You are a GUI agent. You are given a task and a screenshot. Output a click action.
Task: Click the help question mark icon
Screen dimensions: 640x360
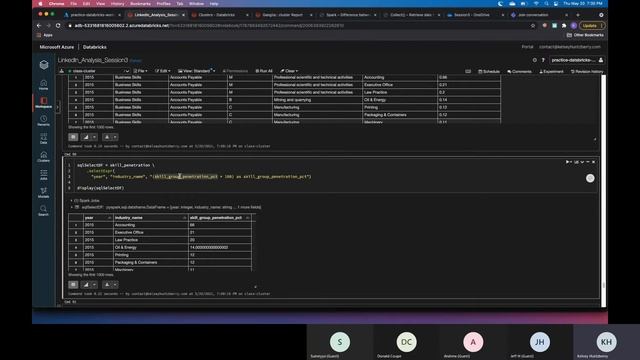pos(543,60)
